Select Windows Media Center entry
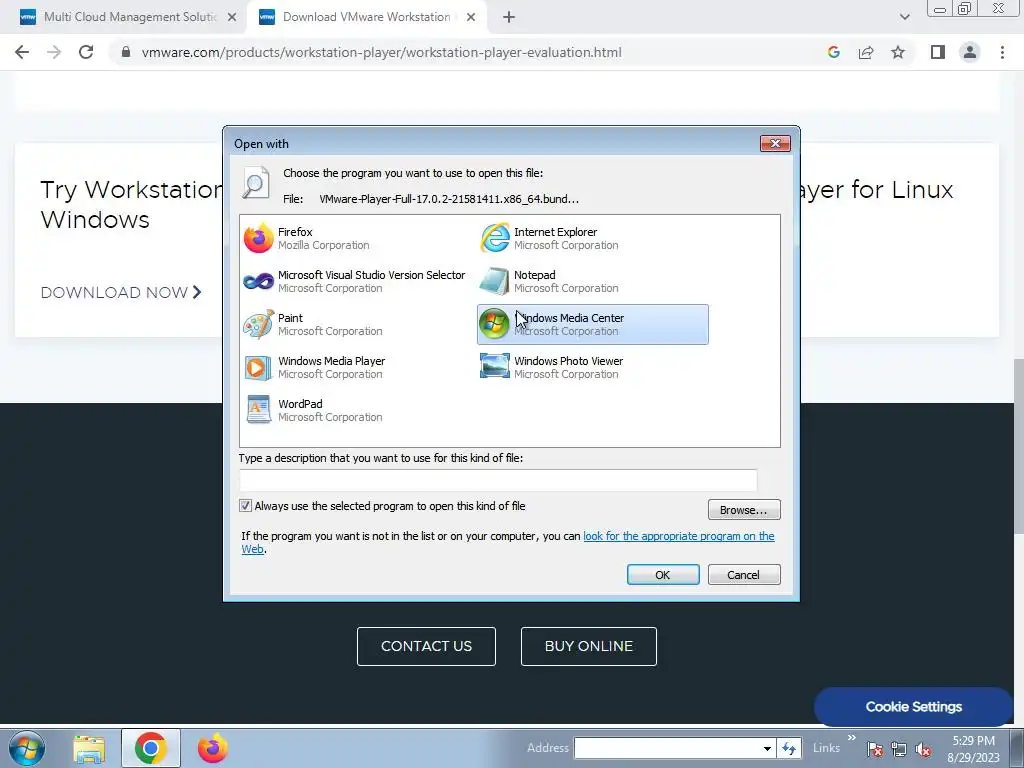The image size is (1024, 768). point(593,325)
